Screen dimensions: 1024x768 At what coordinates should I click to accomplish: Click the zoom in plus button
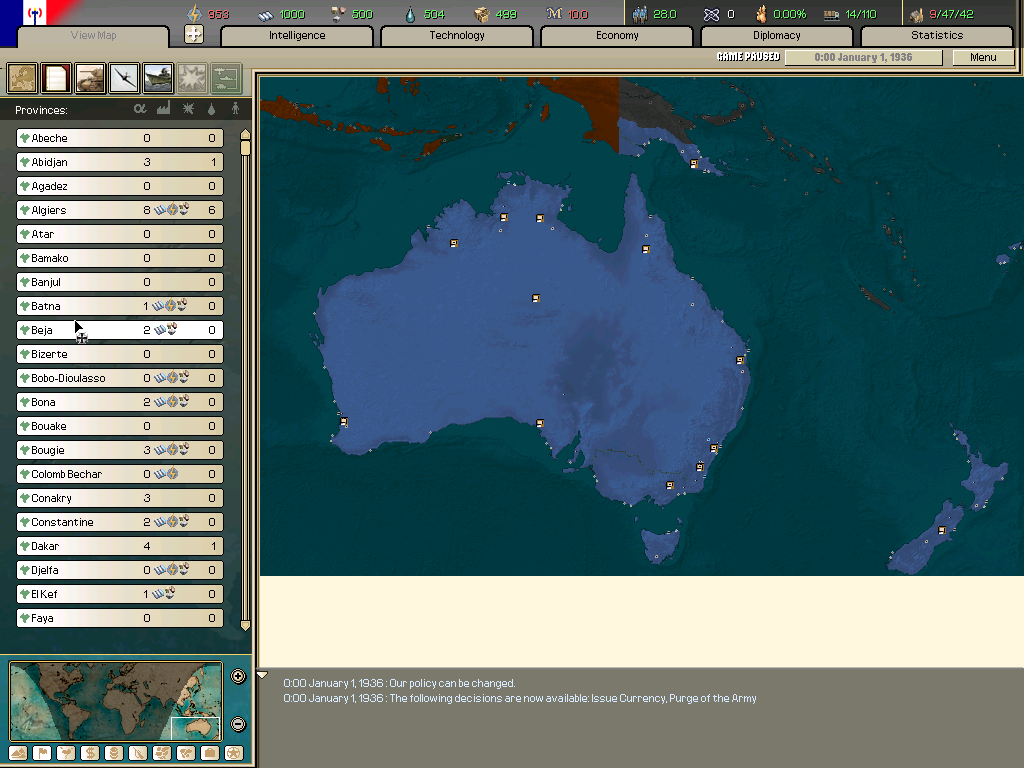pos(238,676)
